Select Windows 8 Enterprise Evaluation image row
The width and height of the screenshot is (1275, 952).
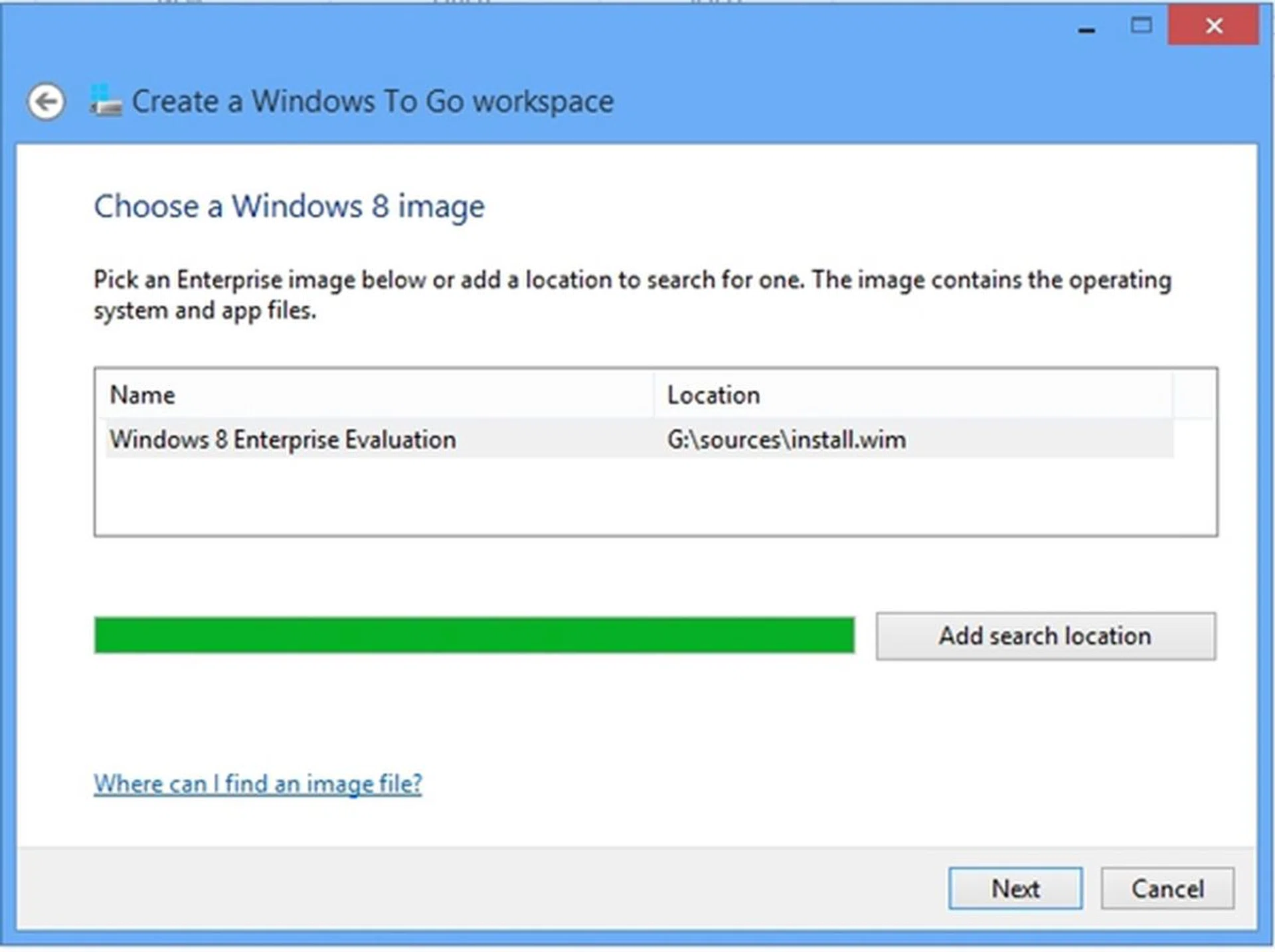click(283, 439)
